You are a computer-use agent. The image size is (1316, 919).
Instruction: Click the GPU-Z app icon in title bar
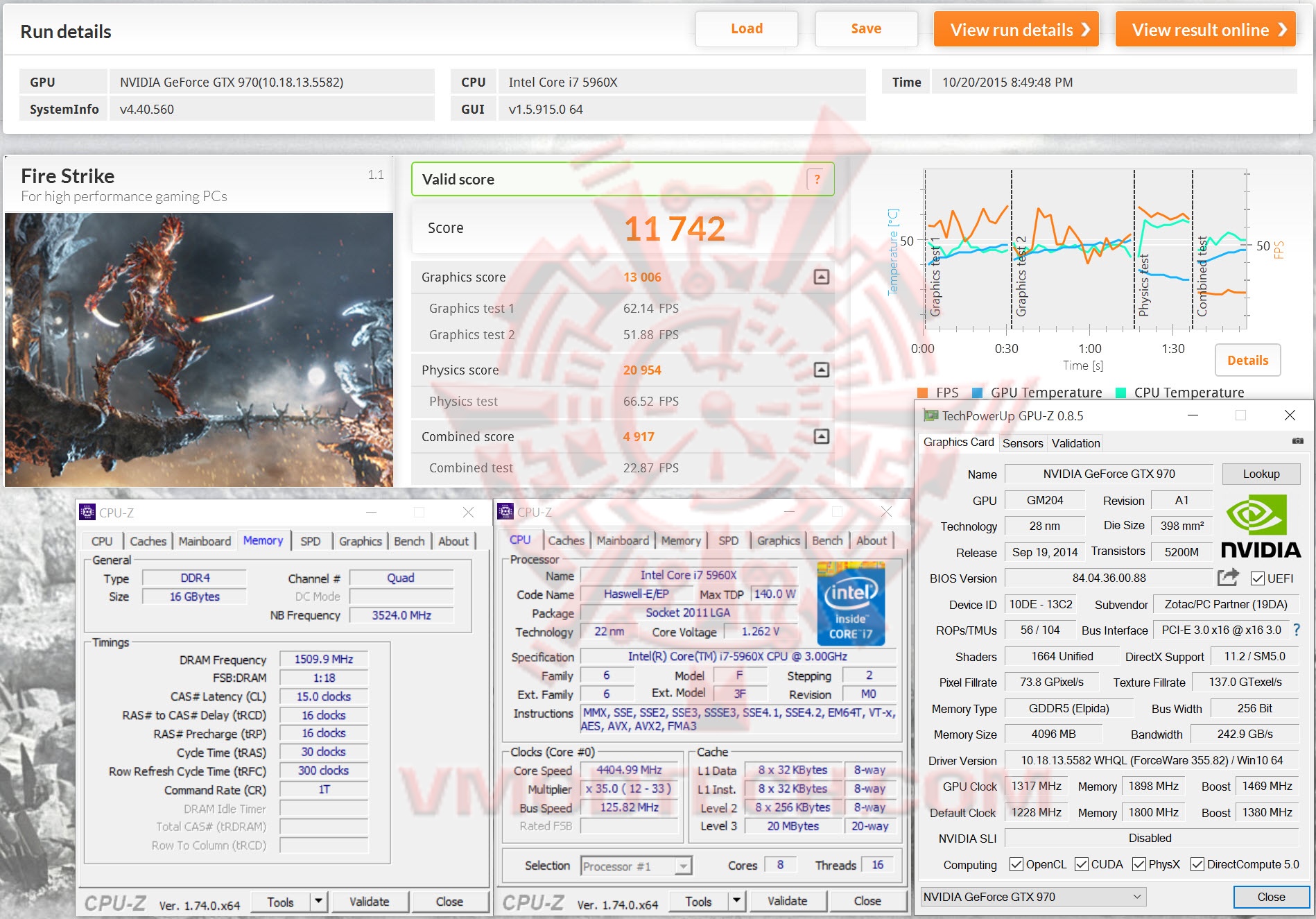click(x=930, y=415)
